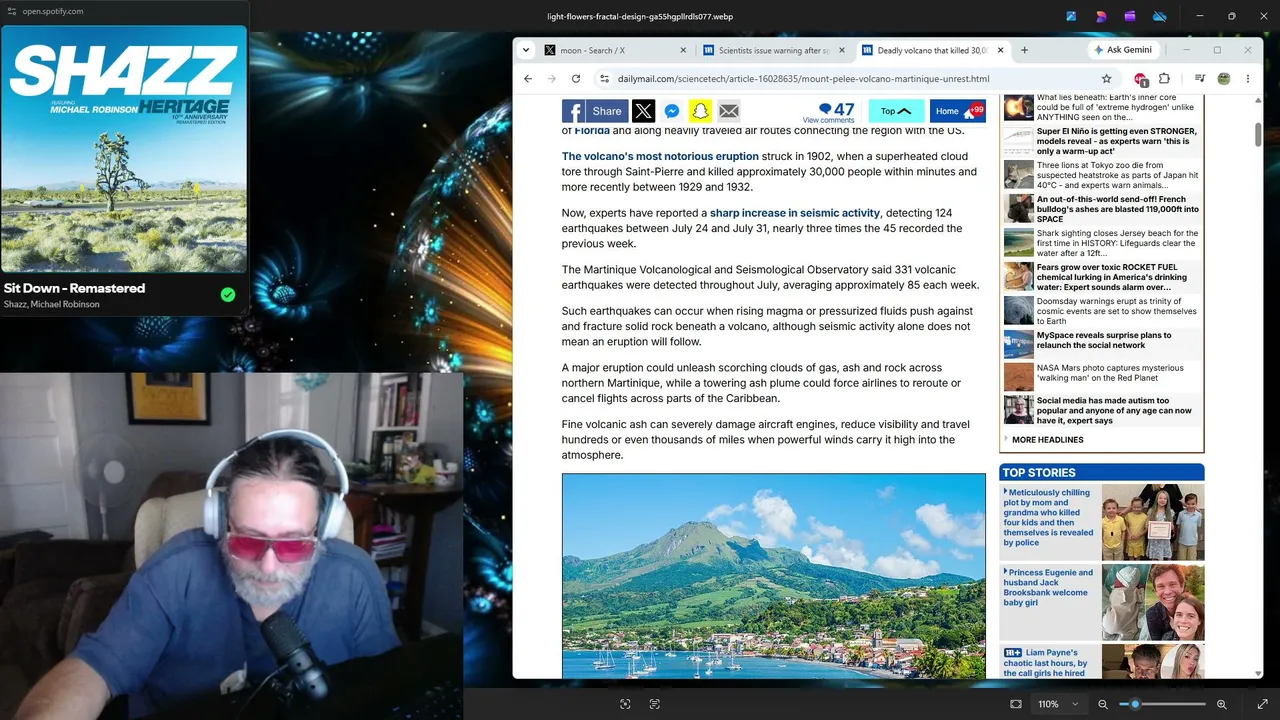Image resolution: width=1280 pixels, height=720 pixels.
Task: Share article on Snapchat
Action: pos(700,111)
